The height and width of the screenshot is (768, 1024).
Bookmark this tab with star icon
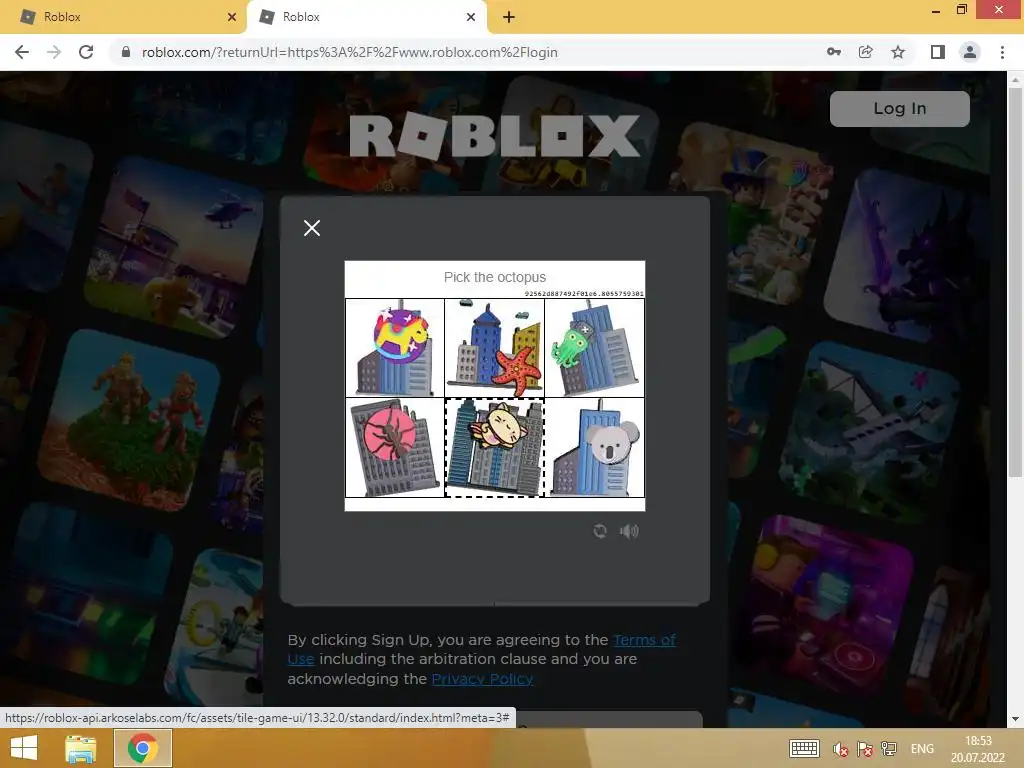[x=898, y=52]
